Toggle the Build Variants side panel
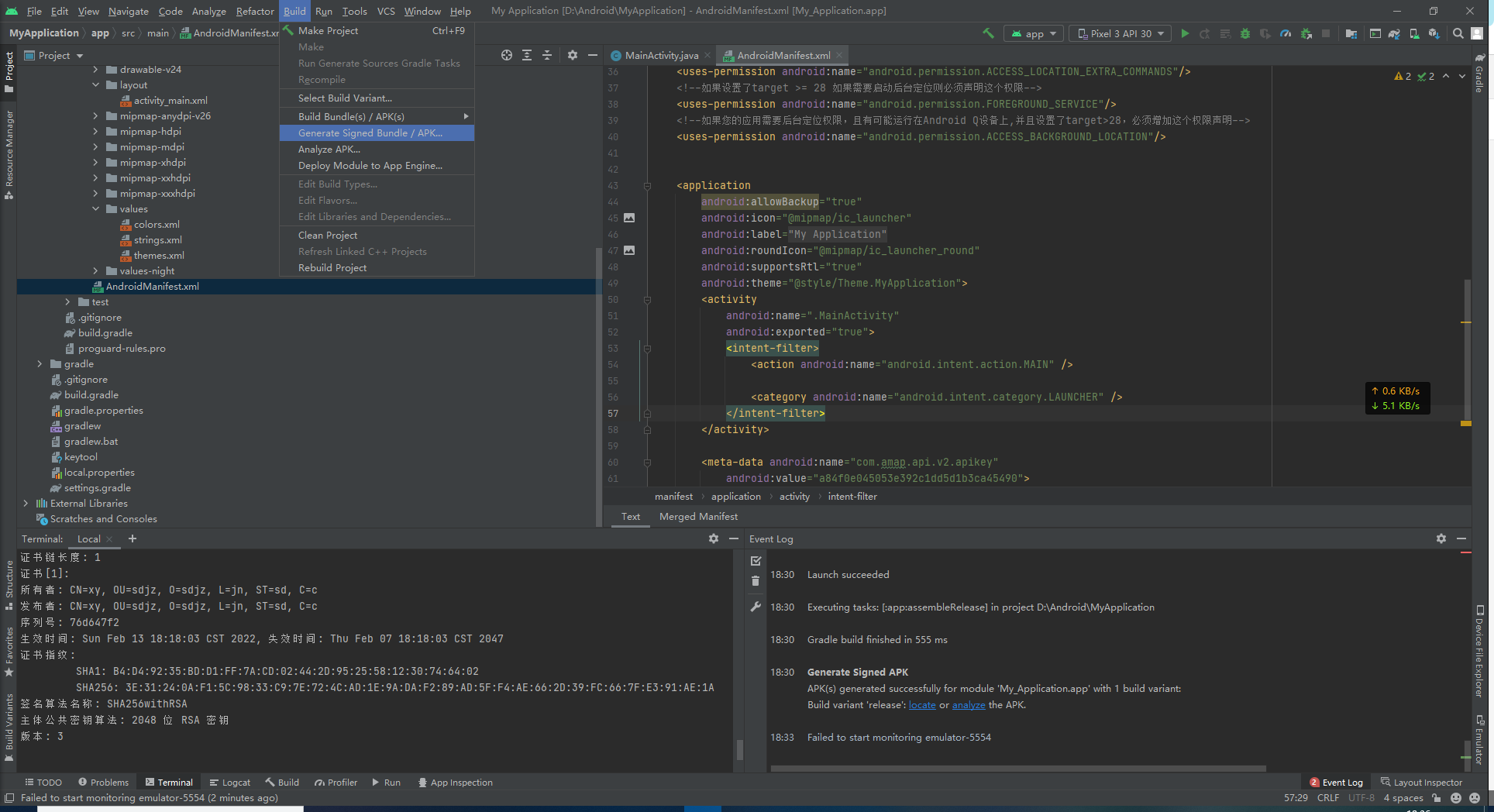The width and height of the screenshot is (1494, 812). click(9, 727)
